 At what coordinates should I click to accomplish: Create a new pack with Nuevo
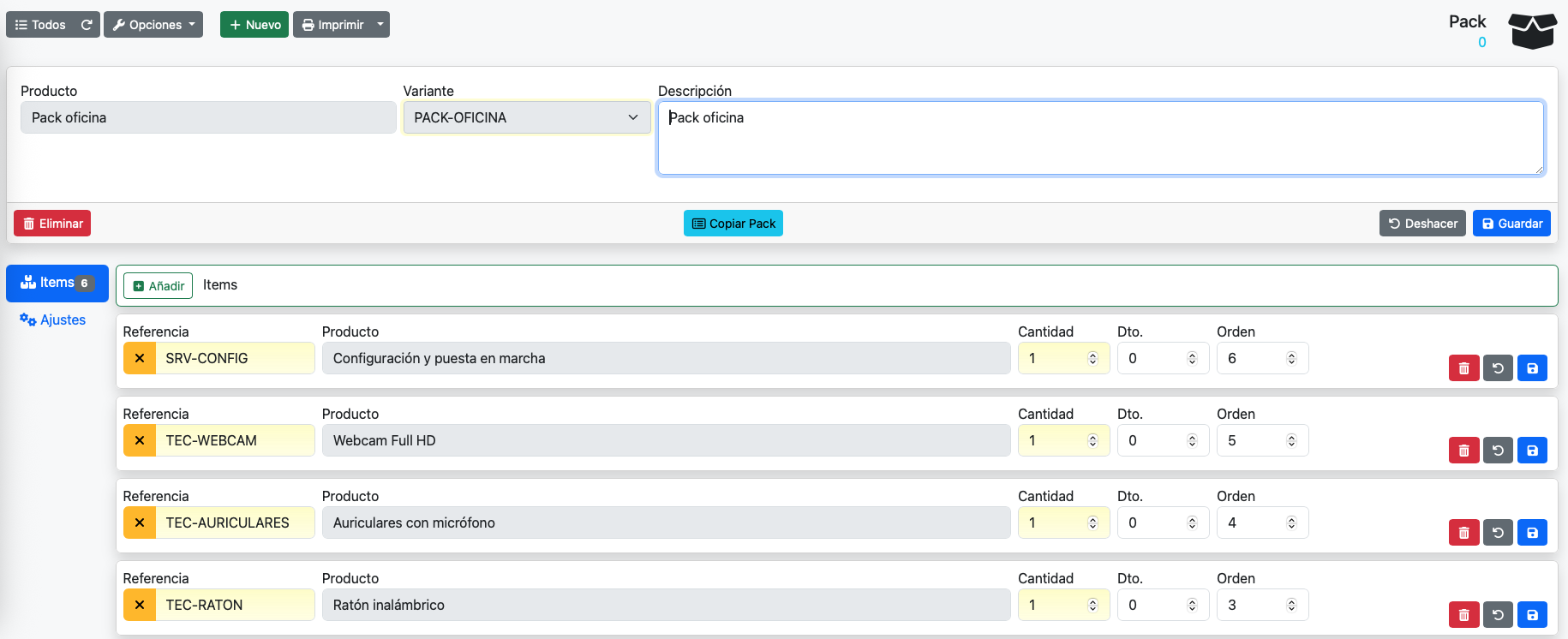(x=254, y=25)
